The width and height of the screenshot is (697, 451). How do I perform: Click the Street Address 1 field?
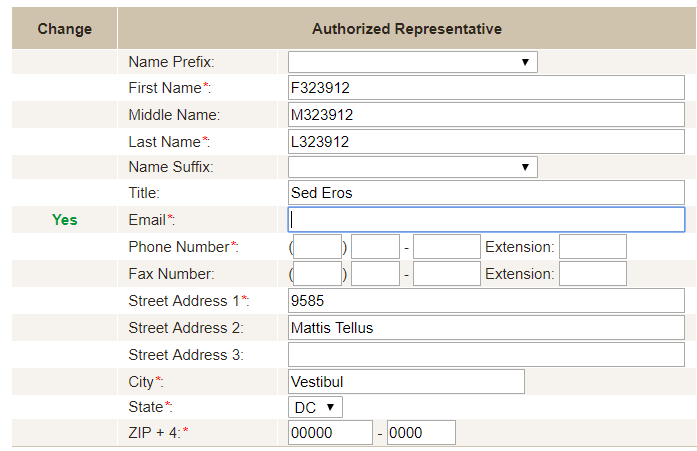pos(486,301)
